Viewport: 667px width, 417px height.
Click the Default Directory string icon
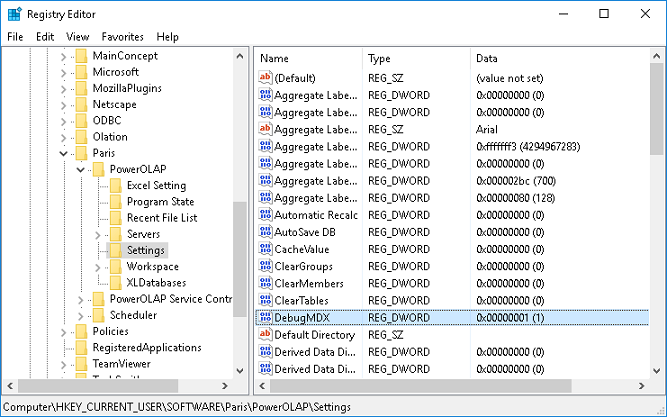[265, 334]
